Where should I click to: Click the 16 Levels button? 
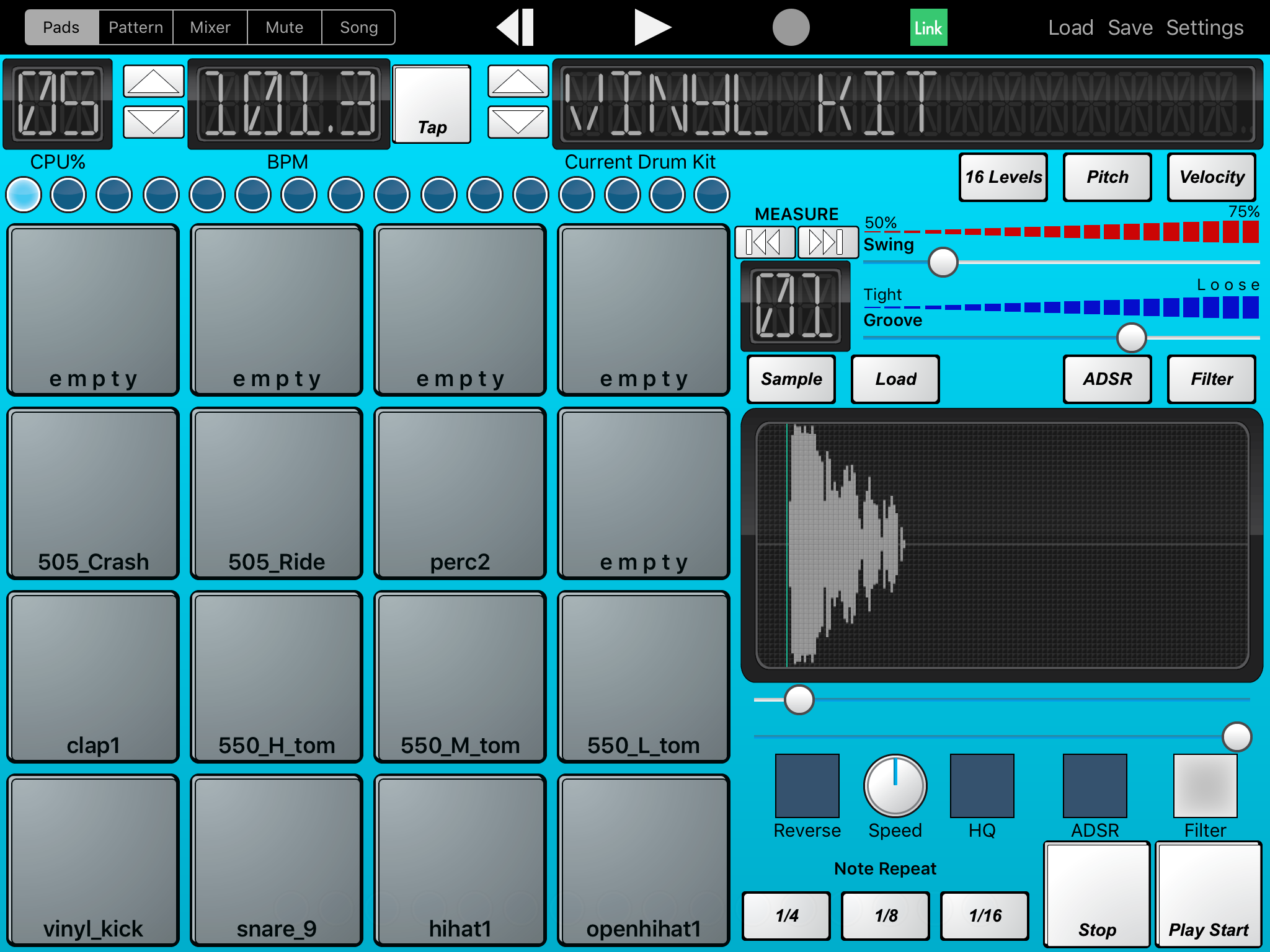[1003, 177]
